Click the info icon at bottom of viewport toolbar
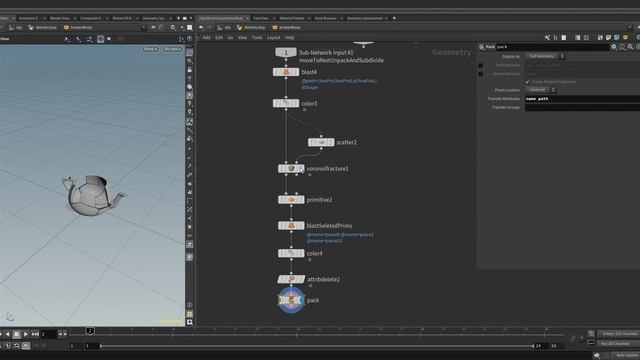This screenshot has height=360, width=640. (x=190, y=305)
